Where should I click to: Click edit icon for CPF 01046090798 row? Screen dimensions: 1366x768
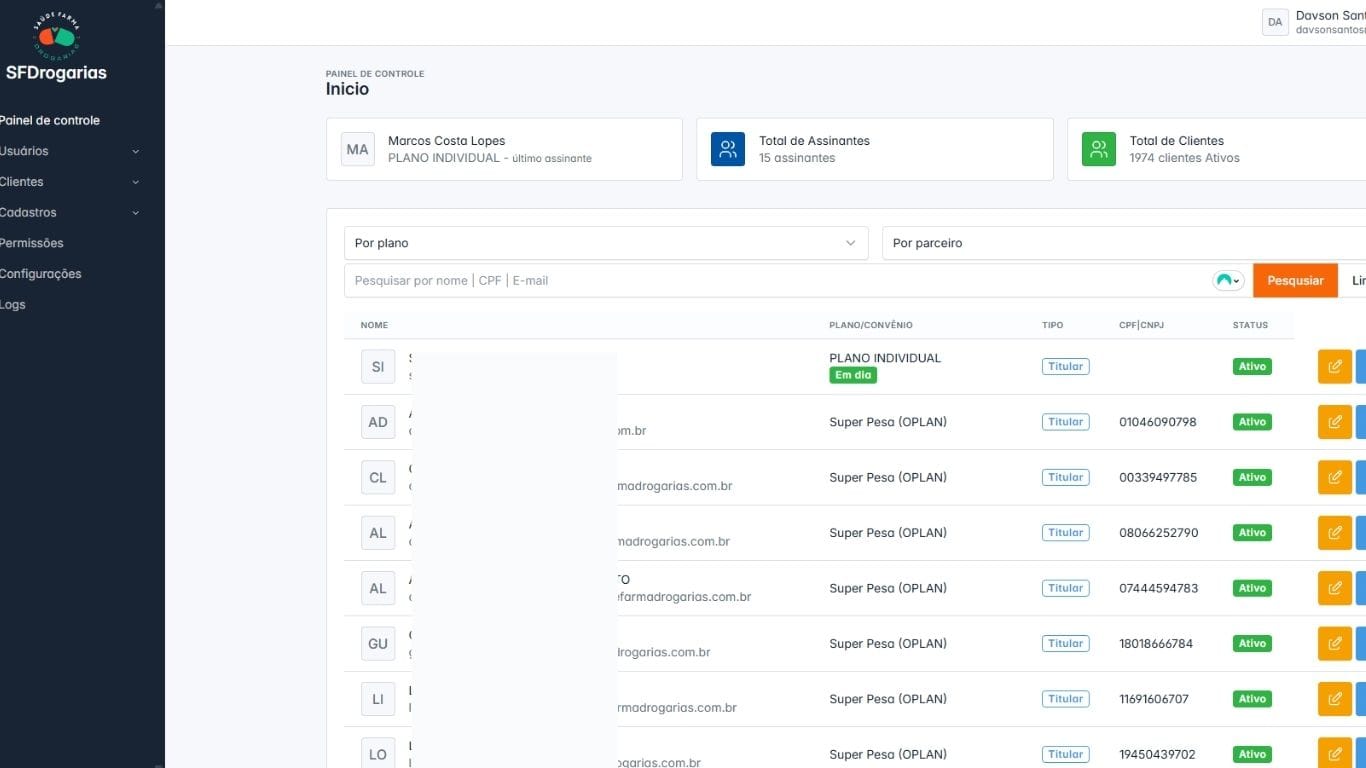pos(1334,422)
